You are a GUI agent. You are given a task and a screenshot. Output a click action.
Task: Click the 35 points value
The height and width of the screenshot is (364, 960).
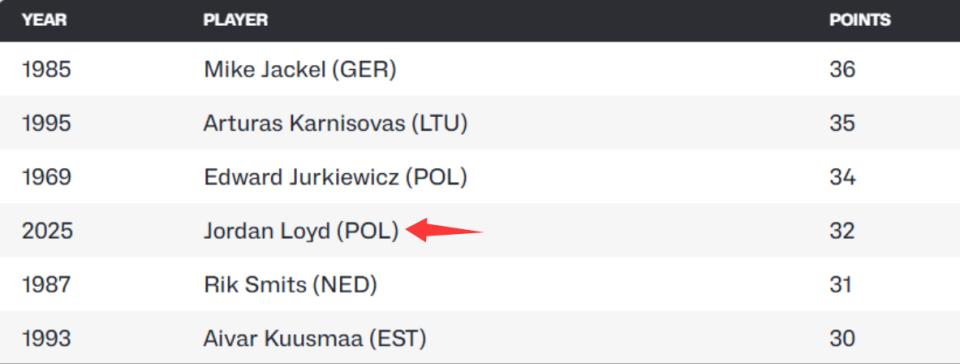pyautogui.click(x=842, y=124)
